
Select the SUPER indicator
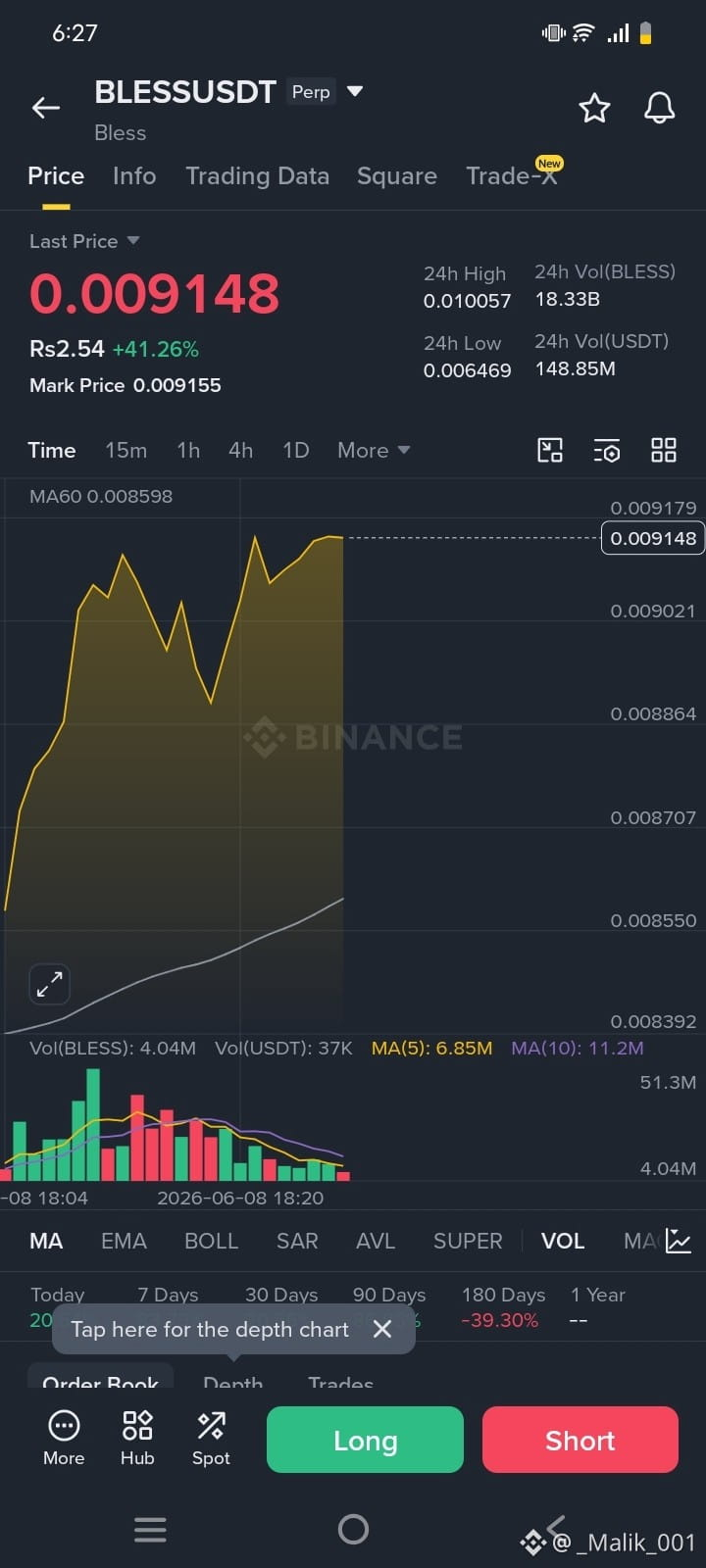[x=468, y=1241]
